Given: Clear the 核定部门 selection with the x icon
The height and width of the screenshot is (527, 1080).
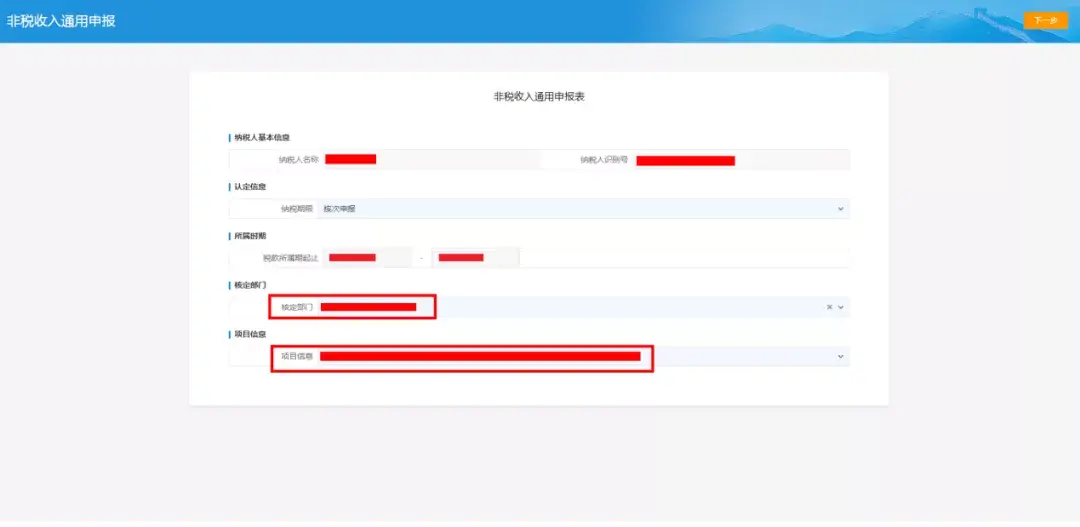Looking at the screenshot, I should coord(829,307).
